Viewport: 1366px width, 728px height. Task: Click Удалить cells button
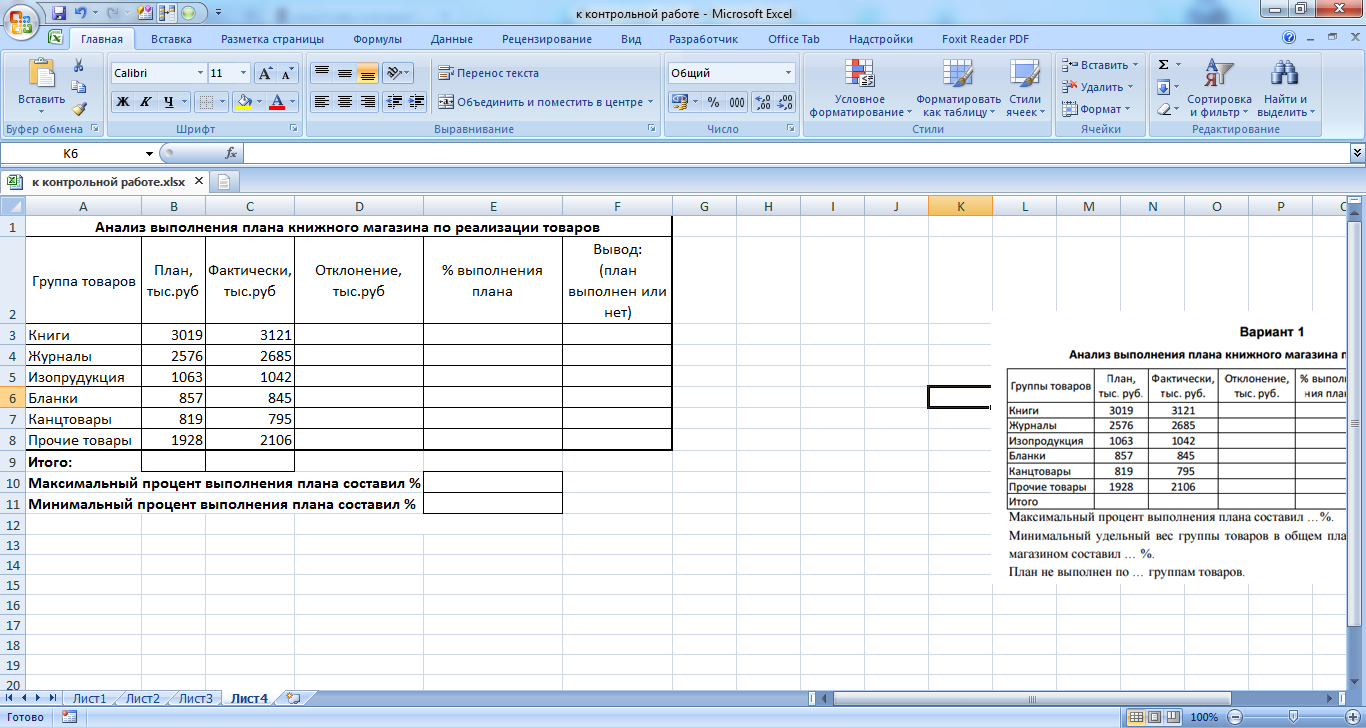(1096, 87)
